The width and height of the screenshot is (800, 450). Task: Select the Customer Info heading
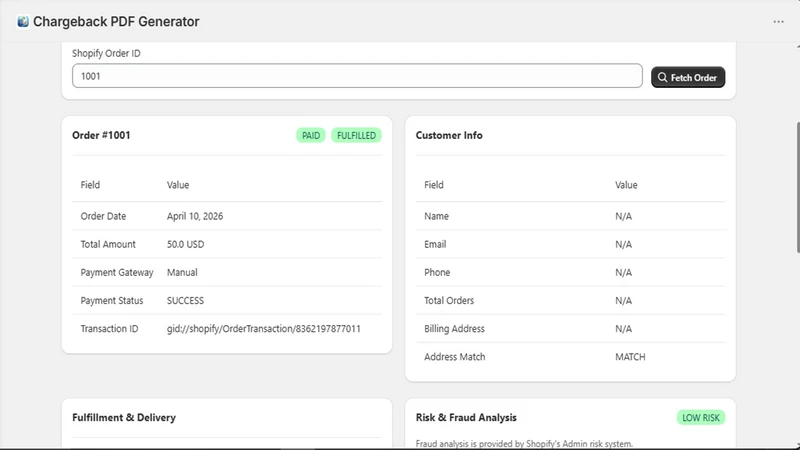pyautogui.click(x=449, y=135)
